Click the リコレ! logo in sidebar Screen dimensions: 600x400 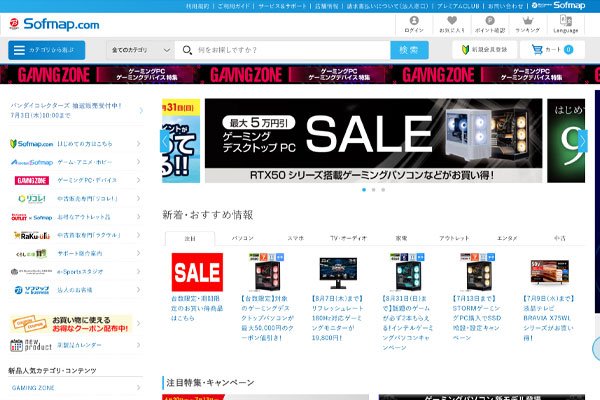(32, 199)
